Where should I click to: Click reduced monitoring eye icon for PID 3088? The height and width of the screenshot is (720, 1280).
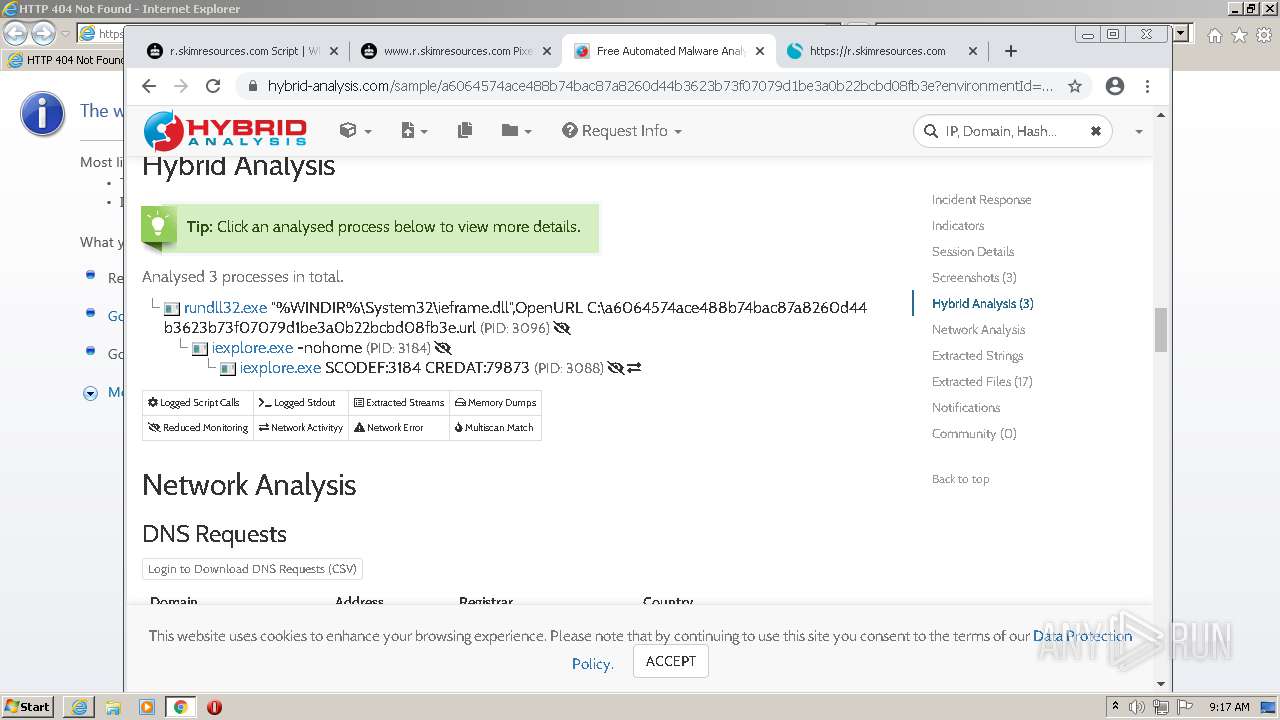click(615, 368)
